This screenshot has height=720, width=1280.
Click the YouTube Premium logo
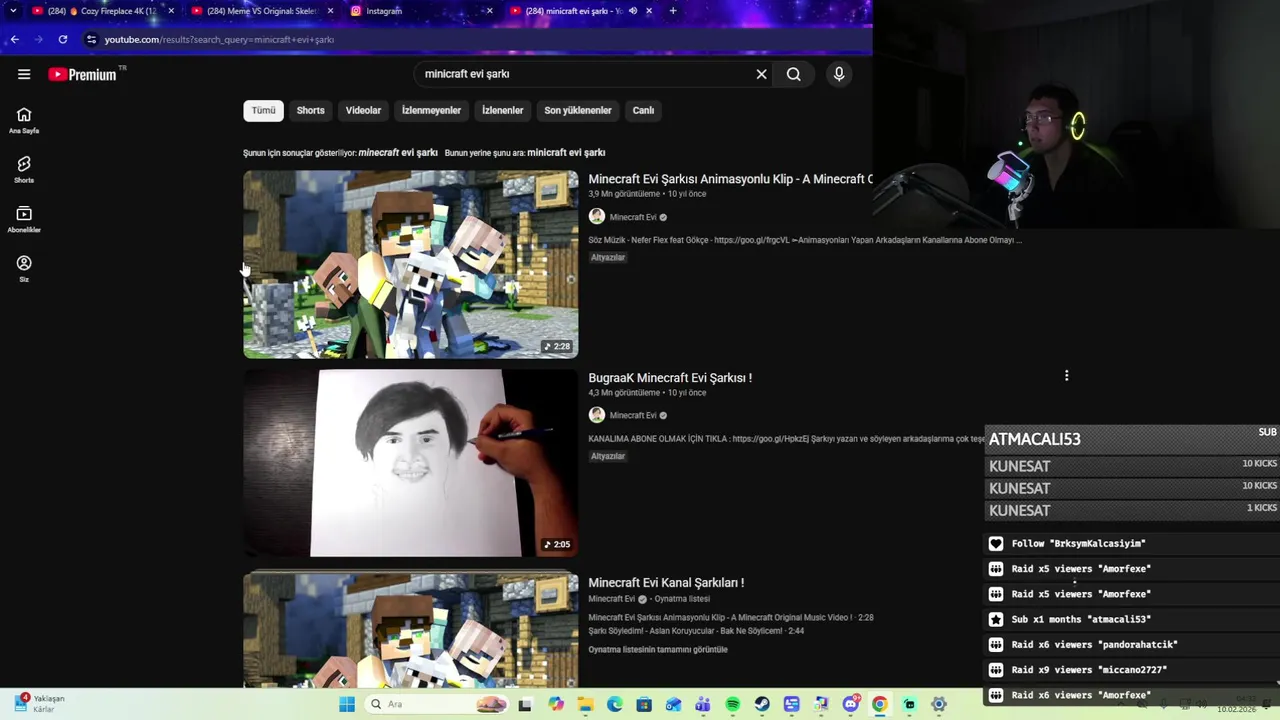tap(82, 74)
